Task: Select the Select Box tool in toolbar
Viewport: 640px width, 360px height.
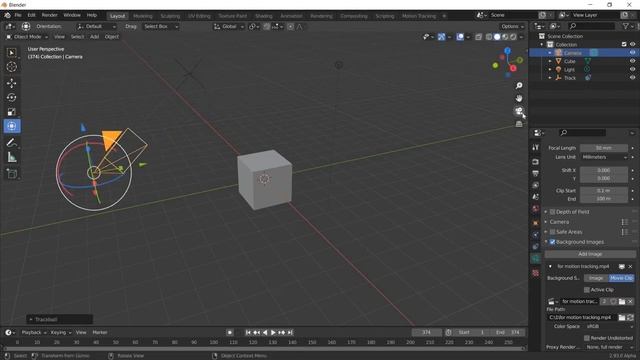Action: click(11, 53)
